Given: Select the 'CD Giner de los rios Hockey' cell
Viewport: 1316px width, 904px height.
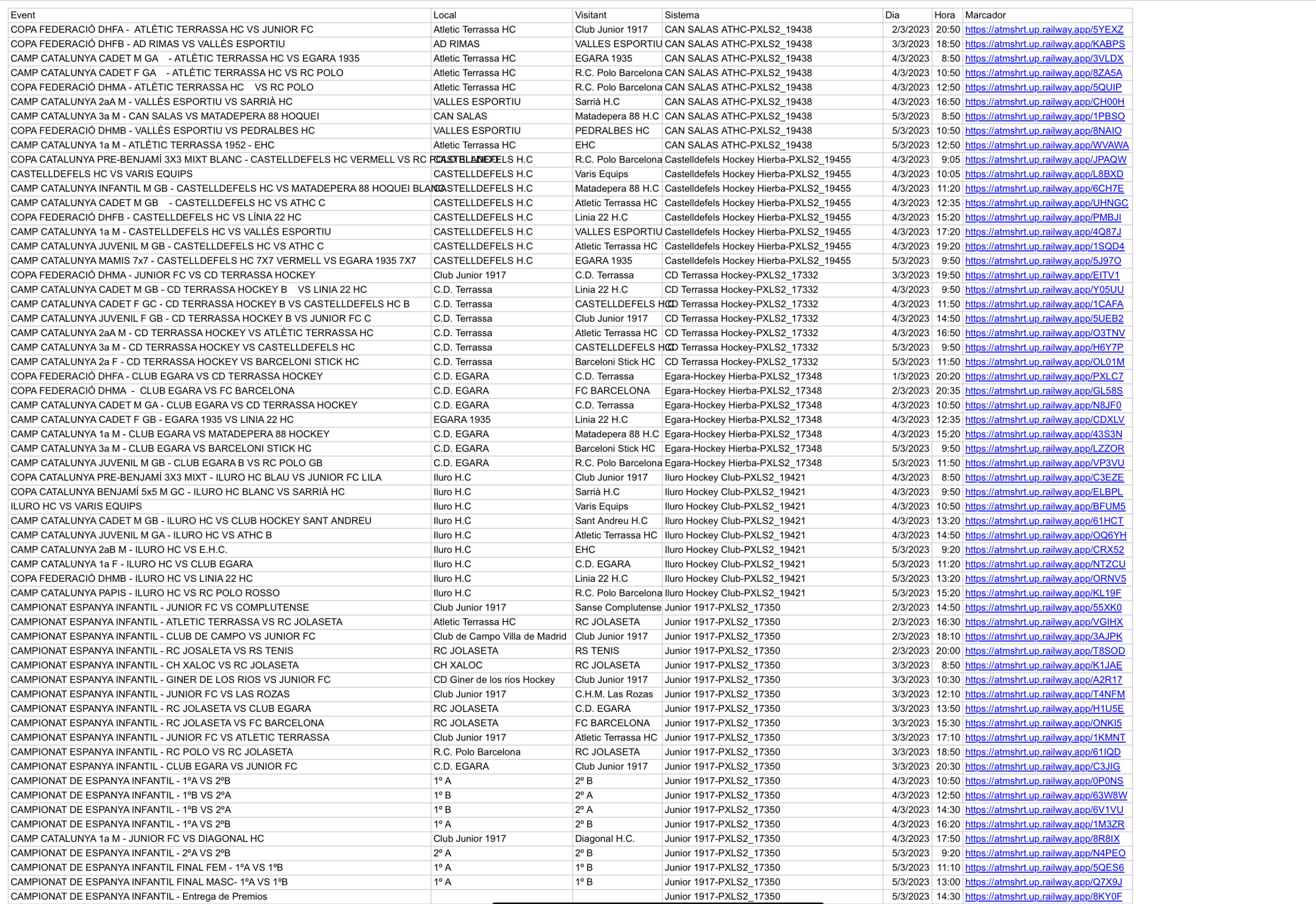Looking at the screenshot, I should [x=501, y=680].
